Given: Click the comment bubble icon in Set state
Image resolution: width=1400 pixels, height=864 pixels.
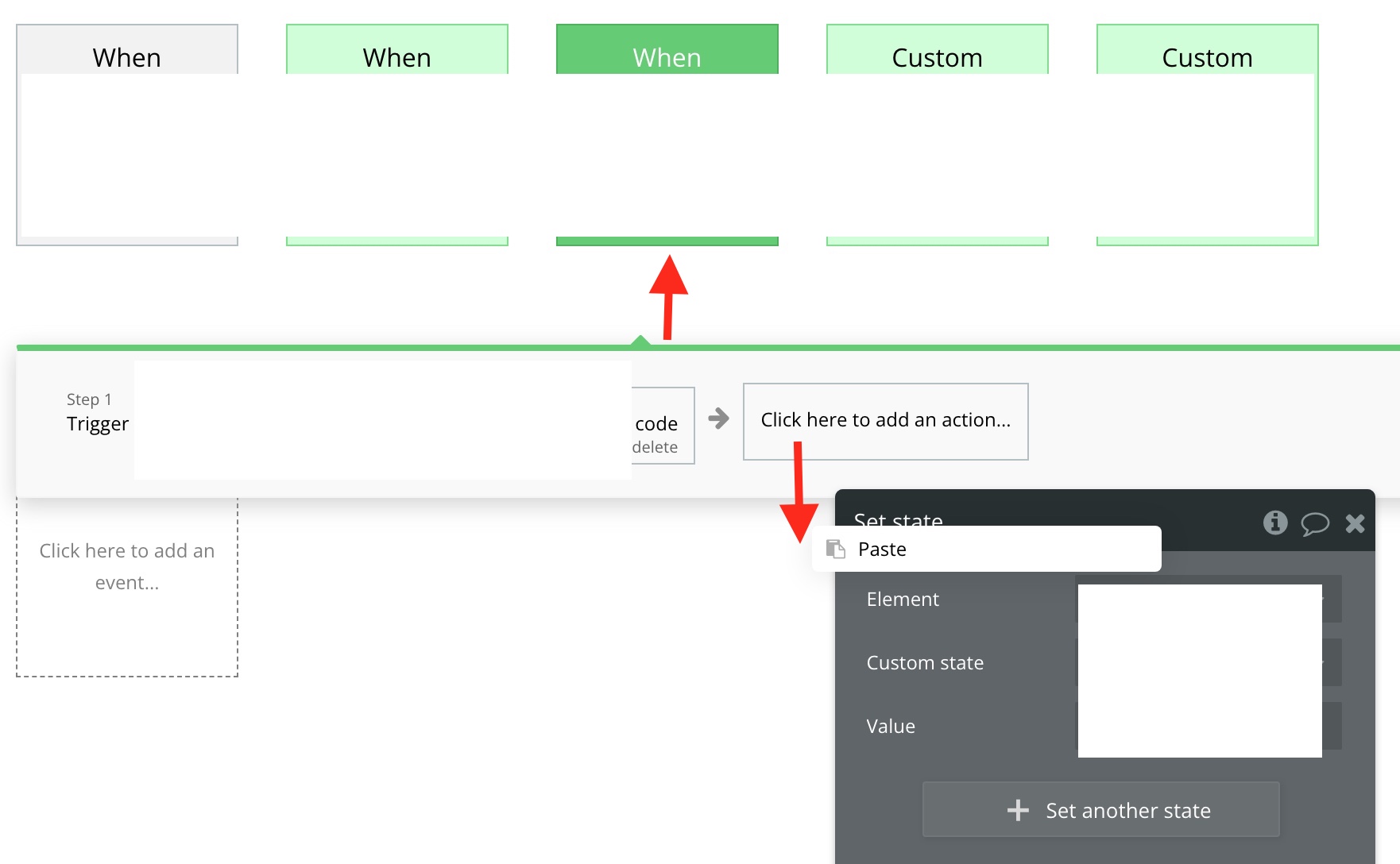Looking at the screenshot, I should coord(1315,523).
